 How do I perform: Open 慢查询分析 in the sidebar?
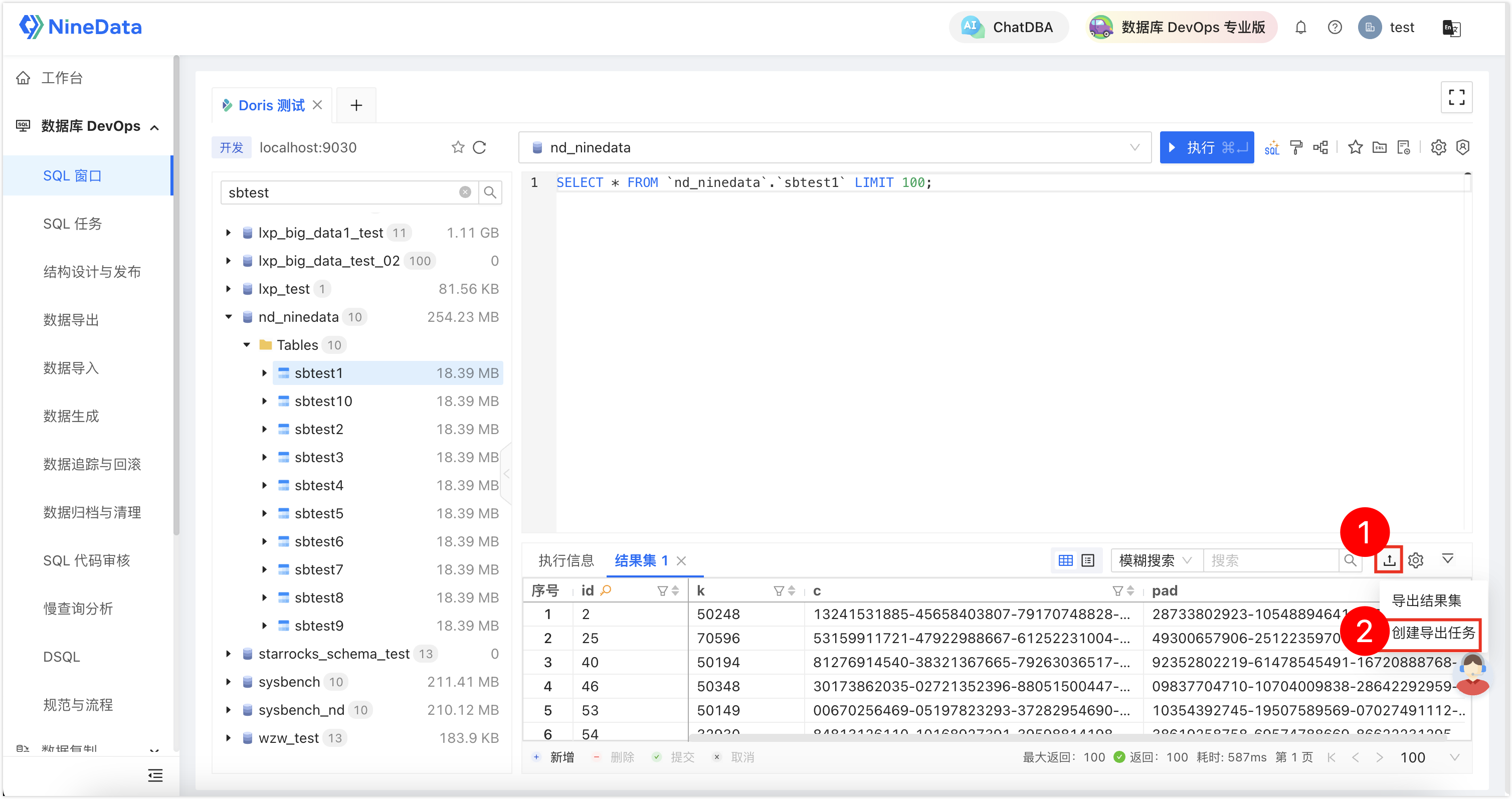(78, 609)
